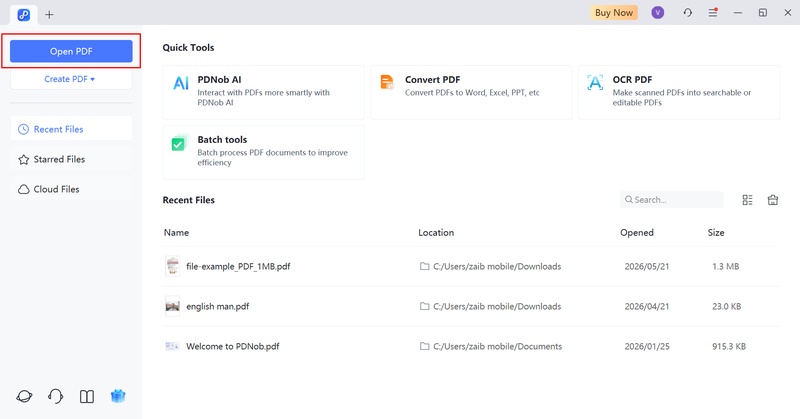800x419 pixels.
Task: Click the C:/Users/zaib mobile/Documents path
Action: coord(497,347)
